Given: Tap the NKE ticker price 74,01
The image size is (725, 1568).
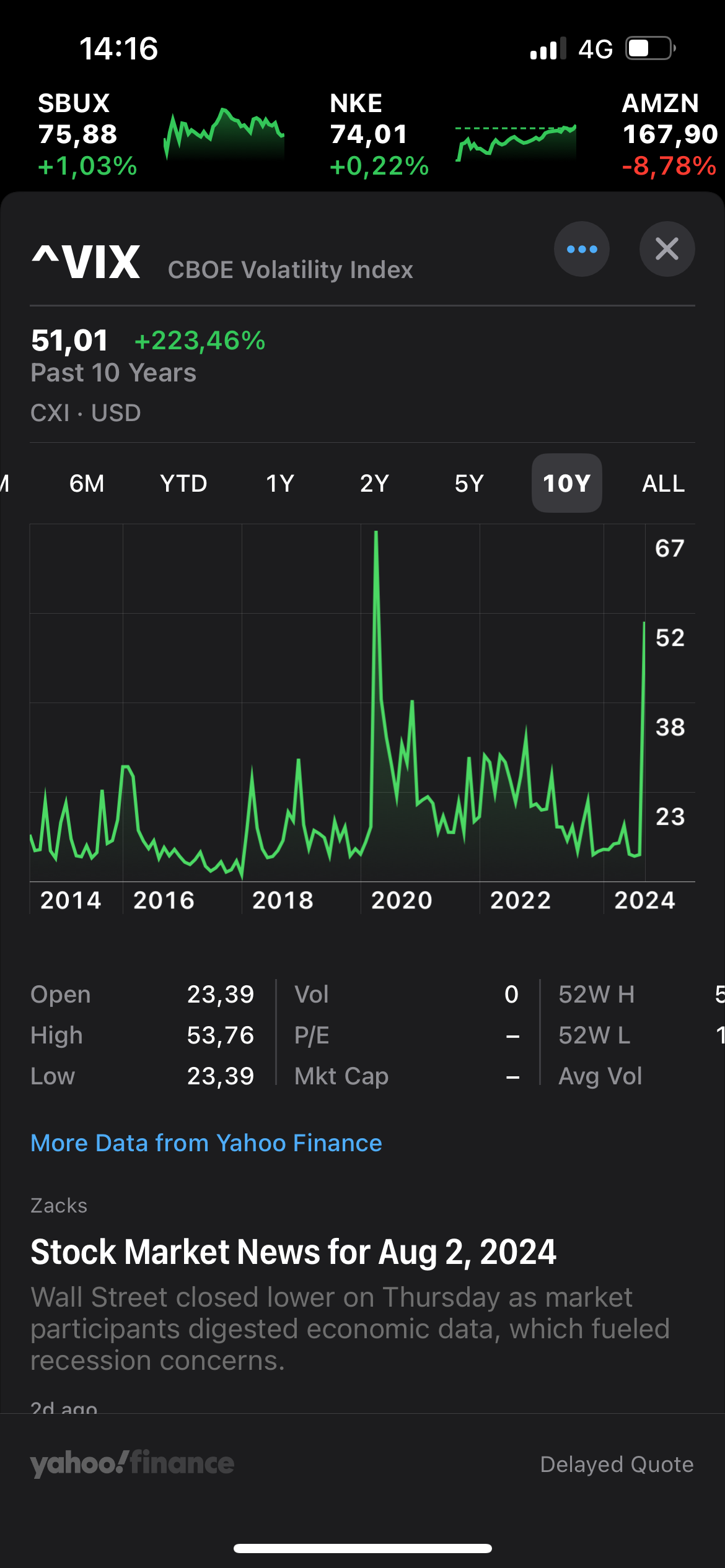Looking at the screenshot, I should tap(369, 134).
